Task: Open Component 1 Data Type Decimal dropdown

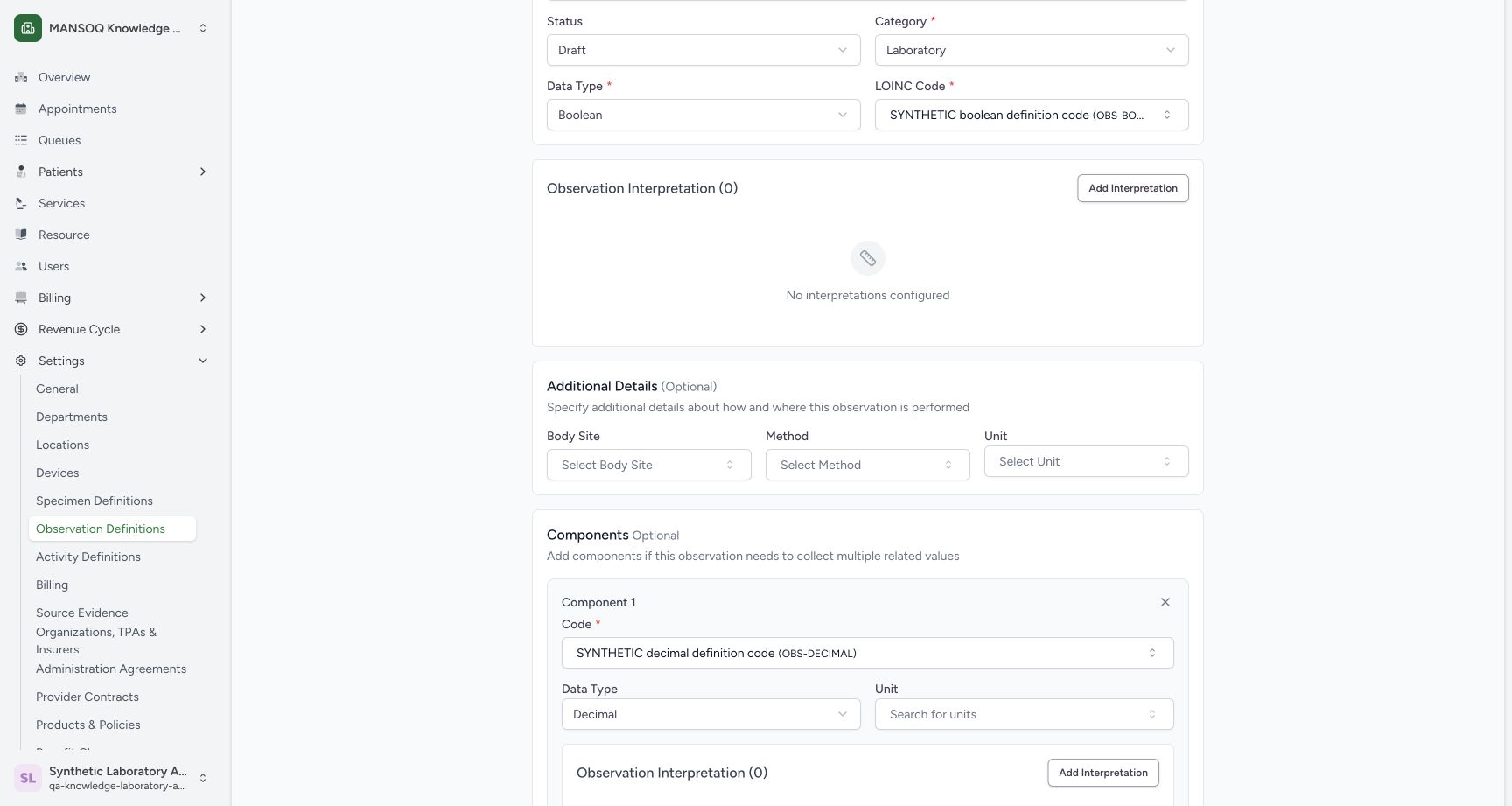Action: [711, 714]
